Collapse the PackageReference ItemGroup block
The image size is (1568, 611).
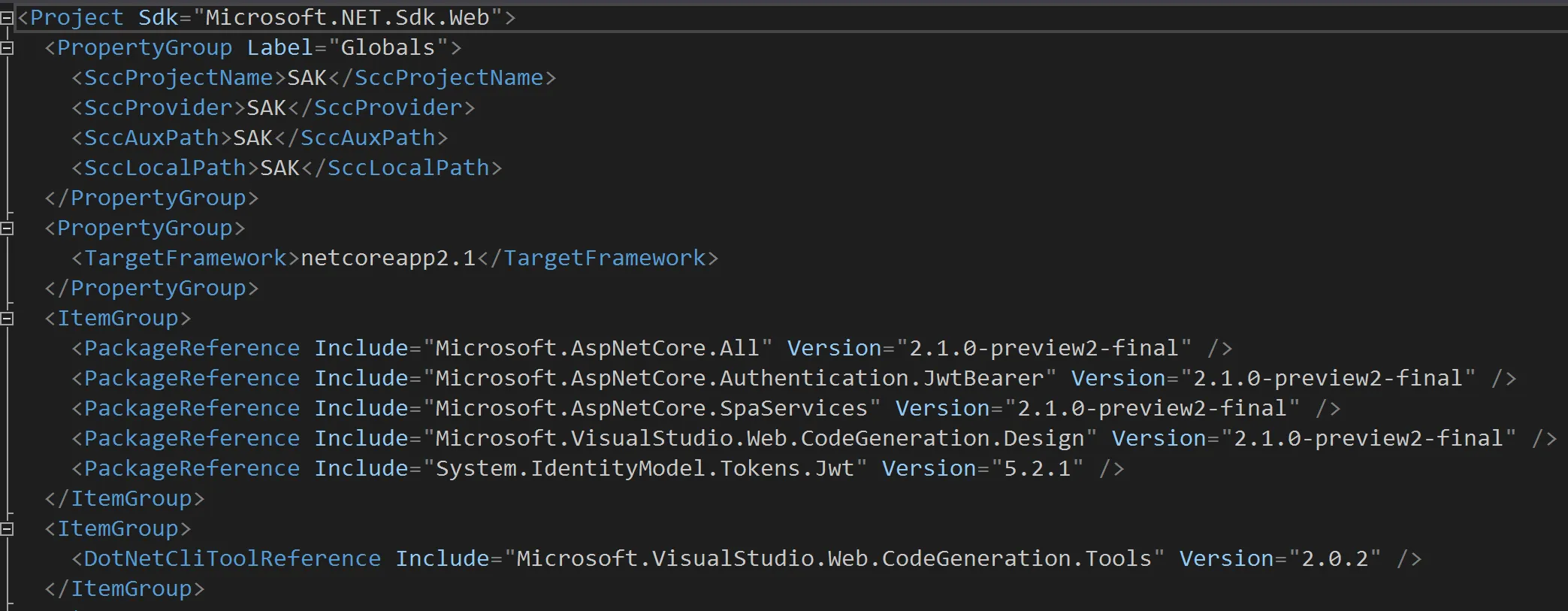point(7,319)
